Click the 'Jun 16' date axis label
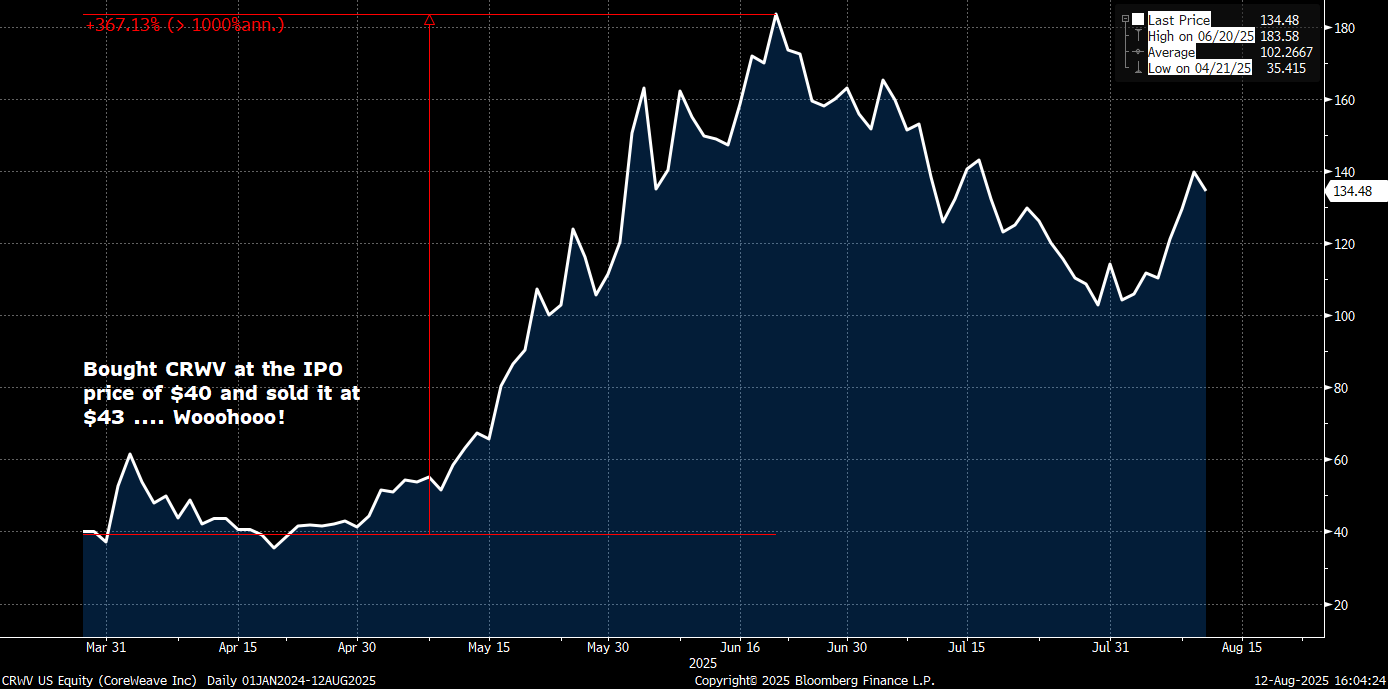 tap(739, 646)
